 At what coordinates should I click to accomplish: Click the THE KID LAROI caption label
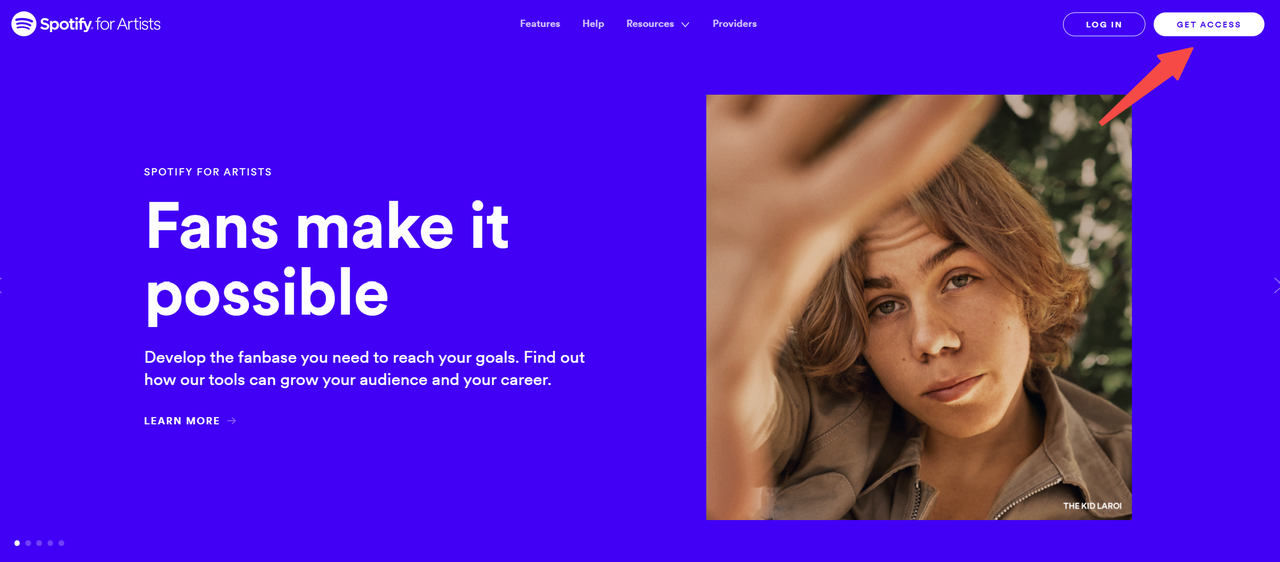tap(1092, 506)
